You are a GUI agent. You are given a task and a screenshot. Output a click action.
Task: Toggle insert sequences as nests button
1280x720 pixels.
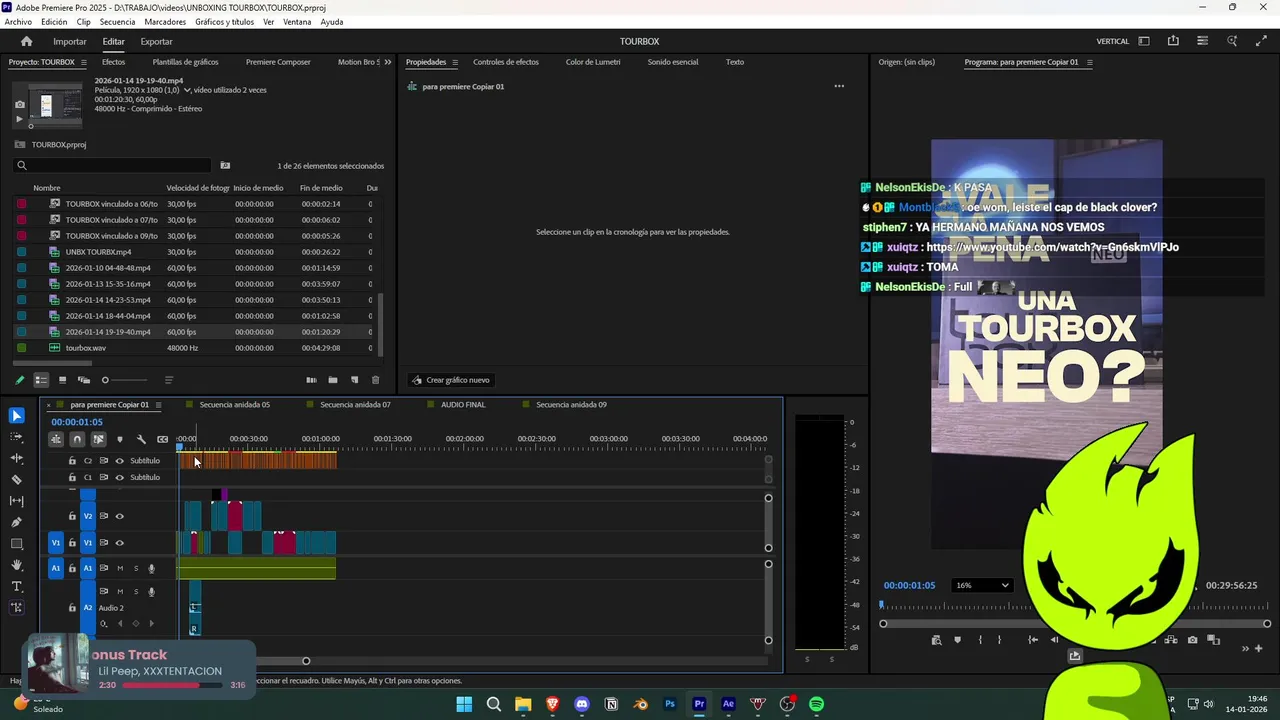56,439
